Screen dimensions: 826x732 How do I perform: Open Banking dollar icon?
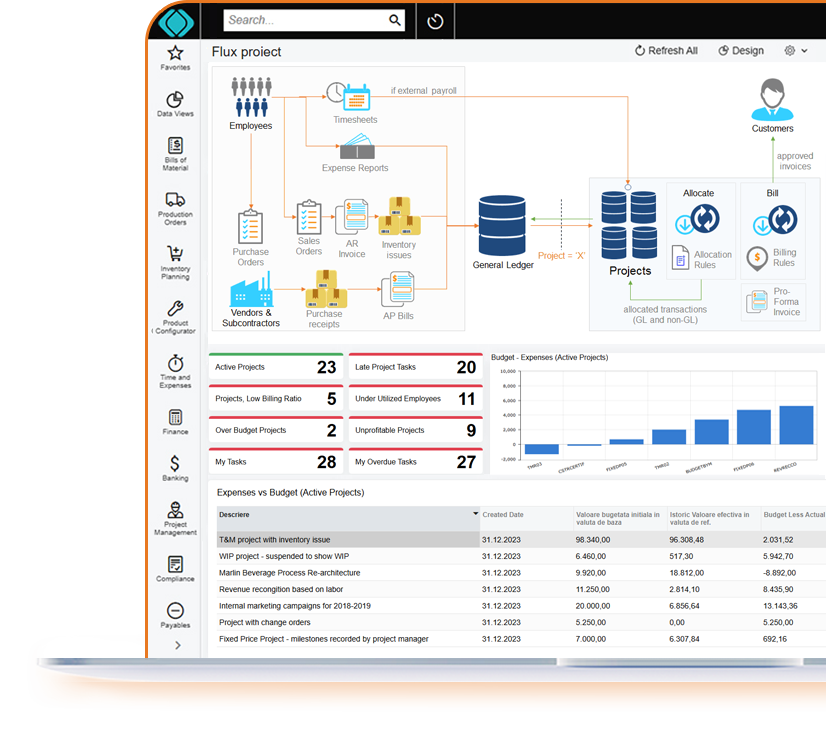[175, 463]
